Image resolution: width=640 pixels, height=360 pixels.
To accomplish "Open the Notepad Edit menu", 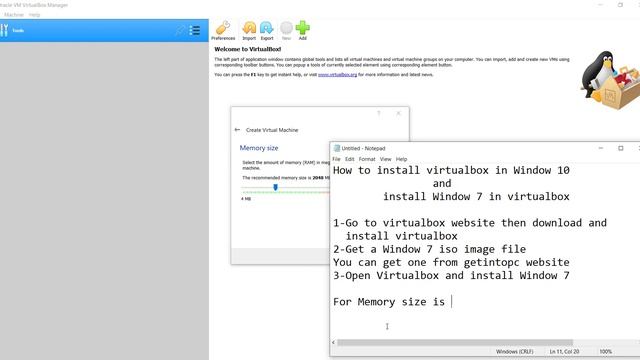I will click(350, 159).
